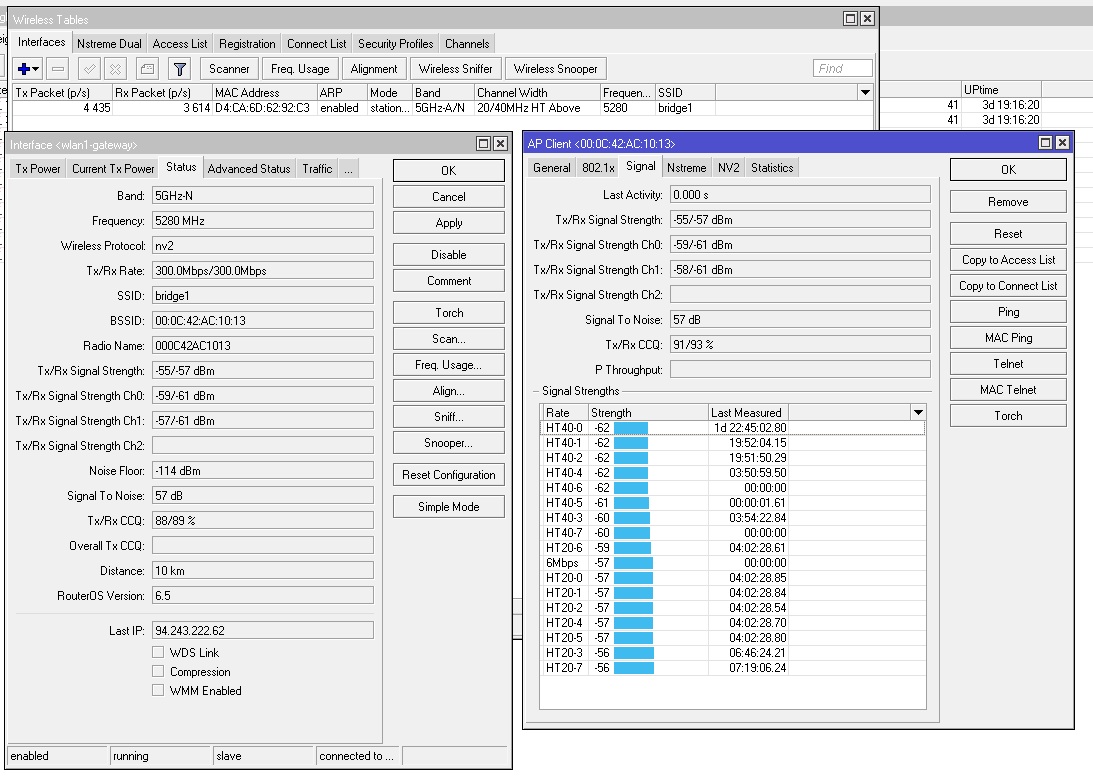Enable the WDS Link checkbox
Image resolution: width=1093 pixels, height=776 pixels.
158,653
